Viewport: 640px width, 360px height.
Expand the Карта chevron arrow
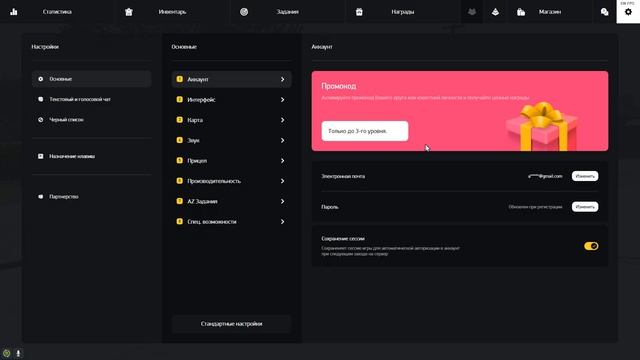(x=282, y=120)
